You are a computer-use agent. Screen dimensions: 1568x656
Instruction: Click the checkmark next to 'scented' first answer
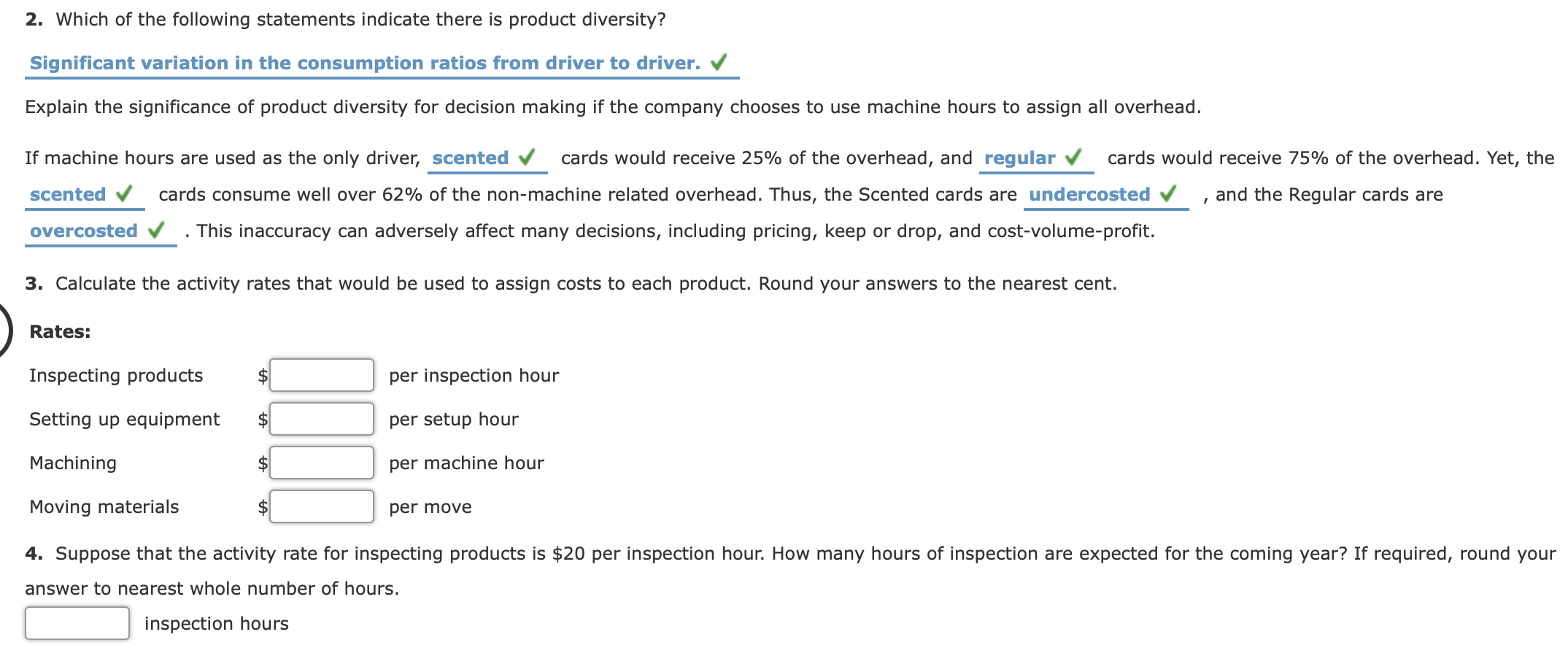pos(527,157)
